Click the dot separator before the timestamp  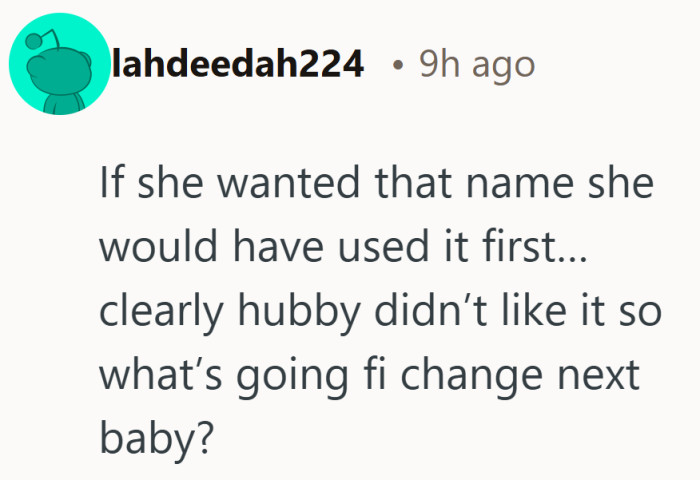click(399, 67)
